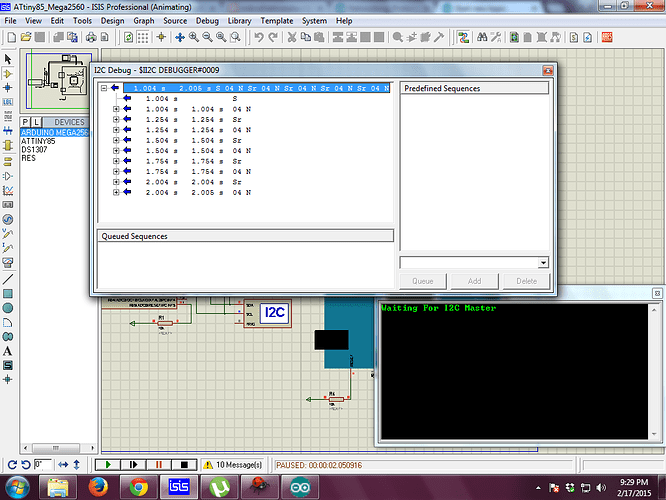Image resolution: width=666 pixels, height=500 pixels.
Task: Open the predefined sequences dropdown
Action: 543,262
